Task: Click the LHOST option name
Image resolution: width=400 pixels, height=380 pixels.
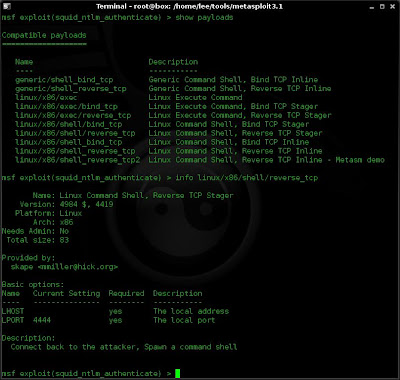Action: pos(13,311)
